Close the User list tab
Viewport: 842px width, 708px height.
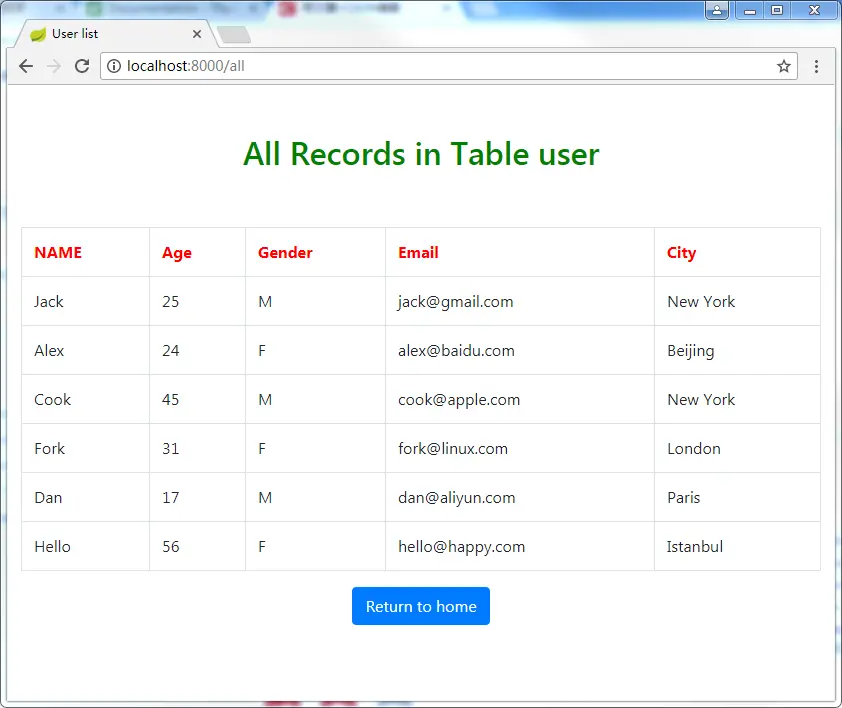click(197, 34)
